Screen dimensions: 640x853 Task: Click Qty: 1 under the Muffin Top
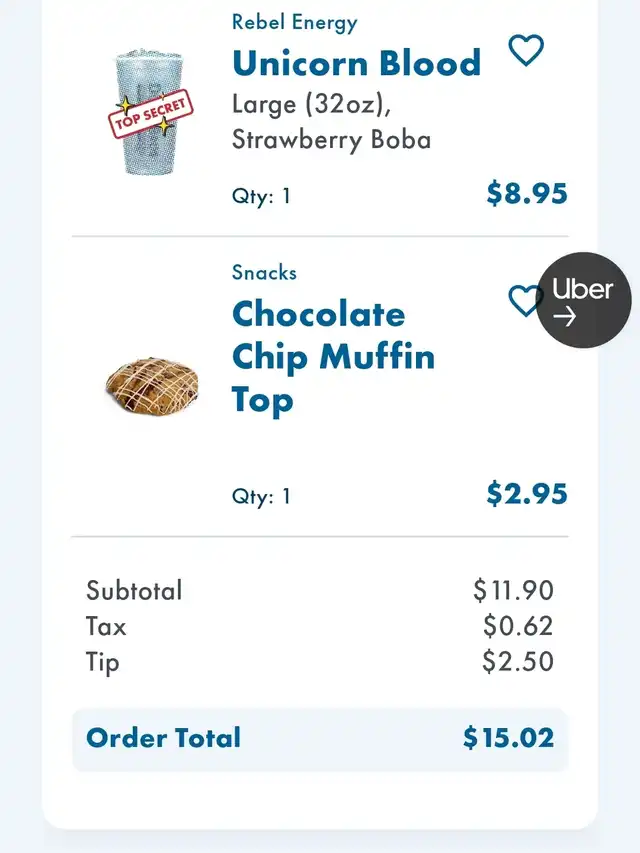tap(261, 496)
